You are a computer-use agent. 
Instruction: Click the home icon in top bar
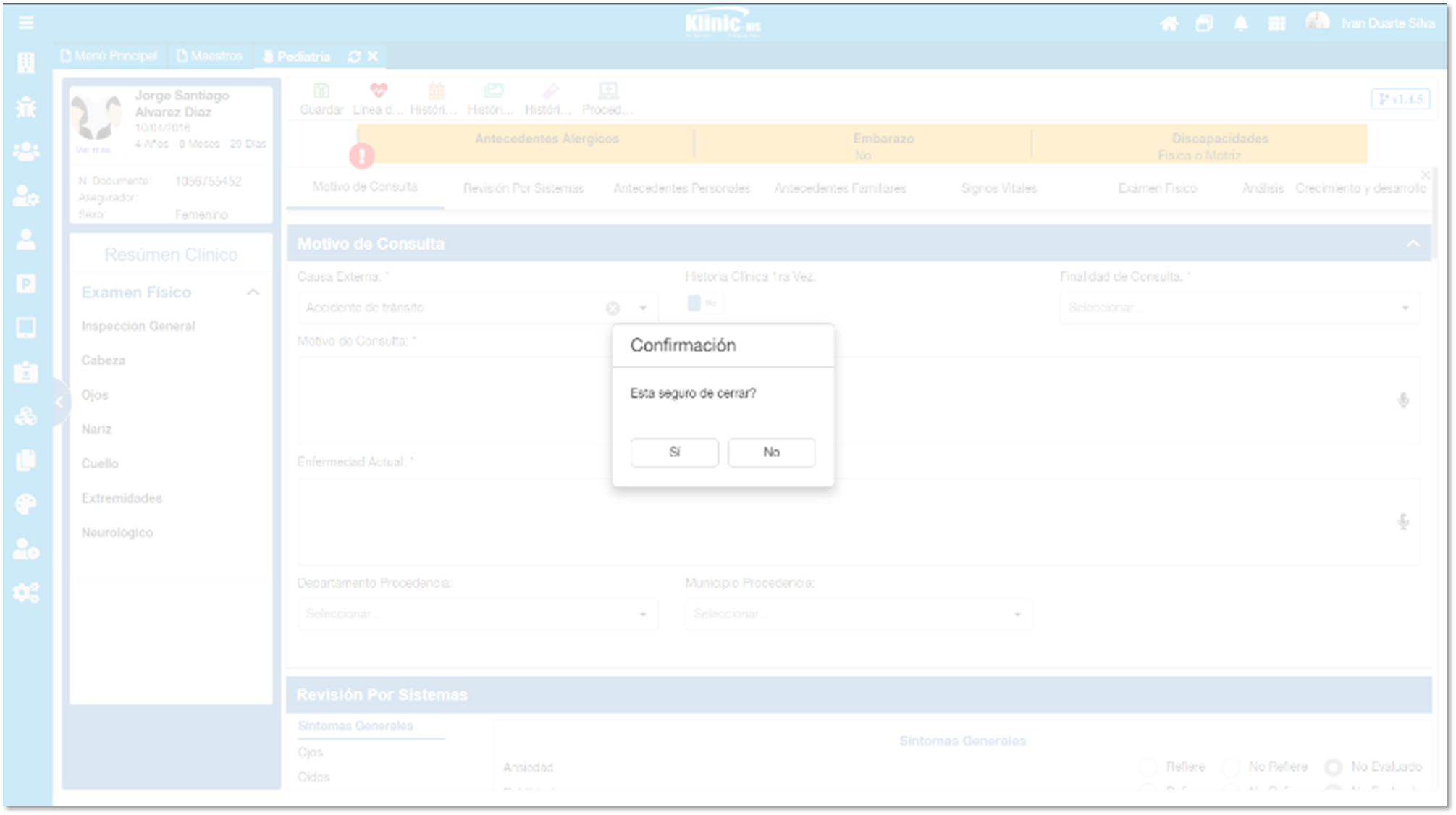click(x=1169, y=24)
